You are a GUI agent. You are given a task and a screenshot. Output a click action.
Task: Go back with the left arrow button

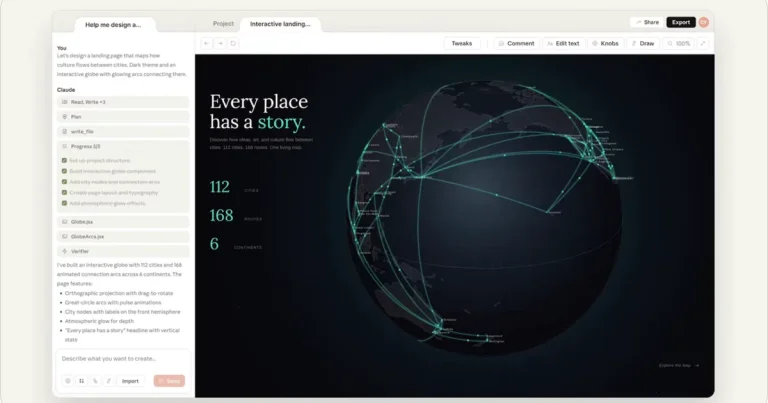point(207,44)
